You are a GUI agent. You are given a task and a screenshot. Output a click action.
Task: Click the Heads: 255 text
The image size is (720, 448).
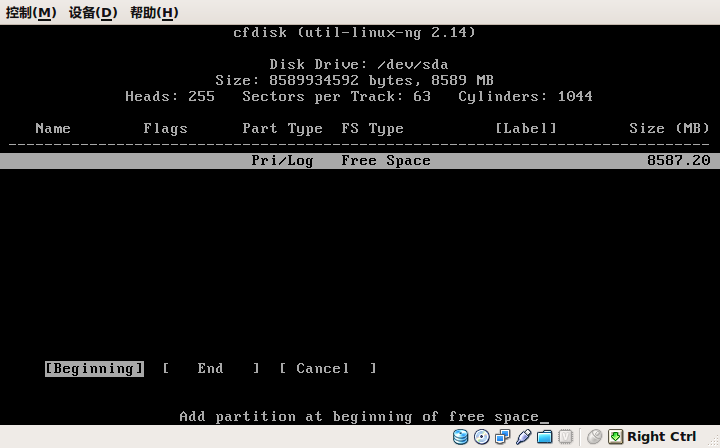pyautogui.click(x=170, y=96)
